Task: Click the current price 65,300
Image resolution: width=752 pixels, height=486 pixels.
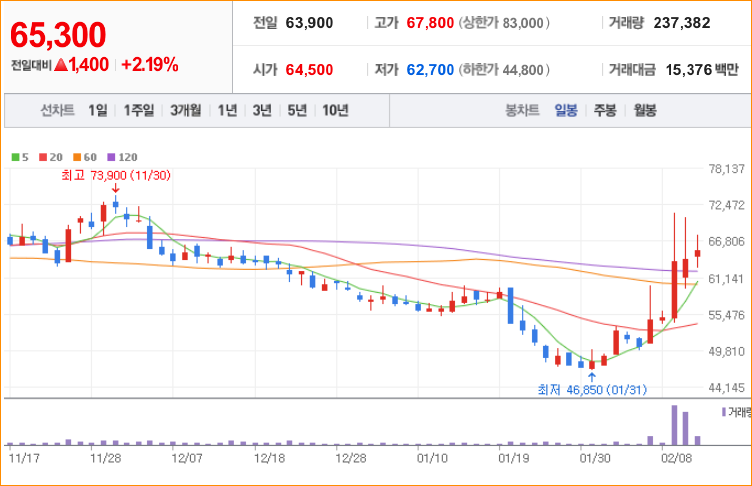Action: coord(58,35)
